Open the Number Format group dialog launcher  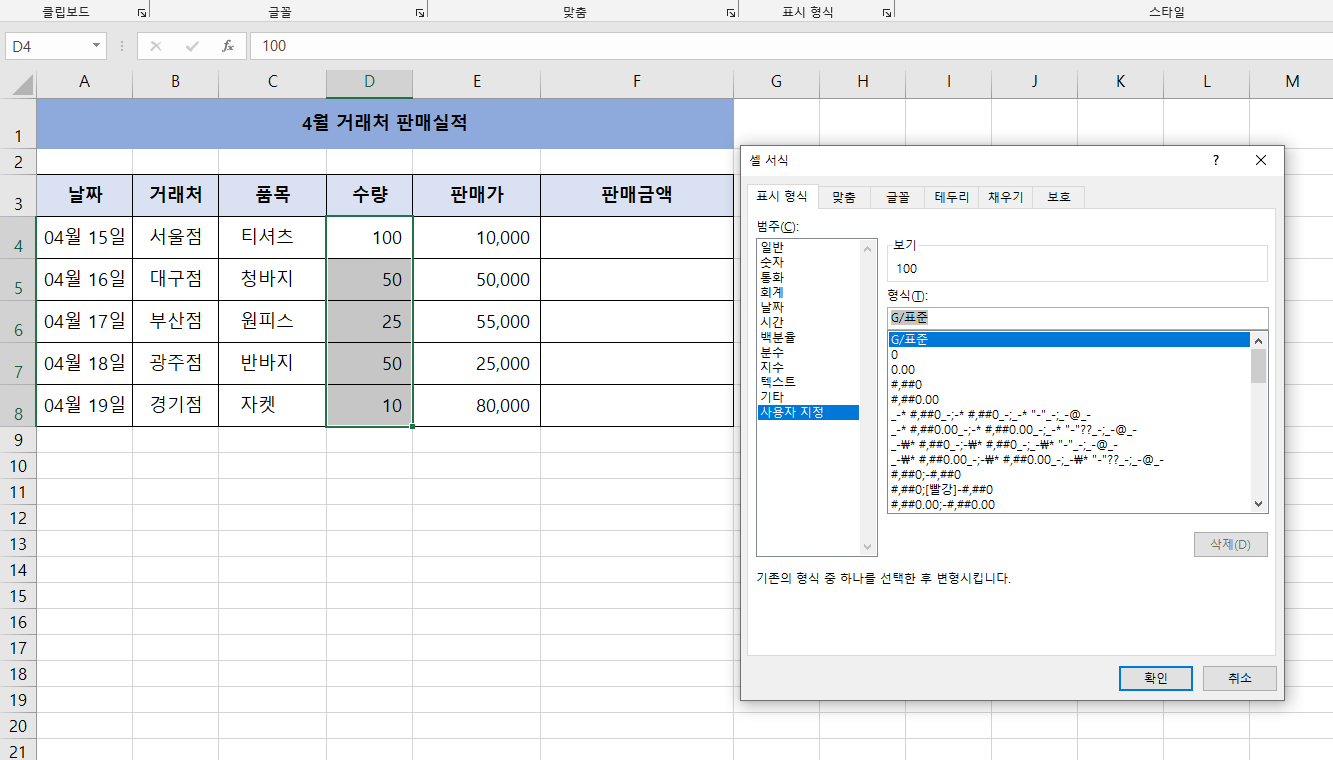[887, 13]
